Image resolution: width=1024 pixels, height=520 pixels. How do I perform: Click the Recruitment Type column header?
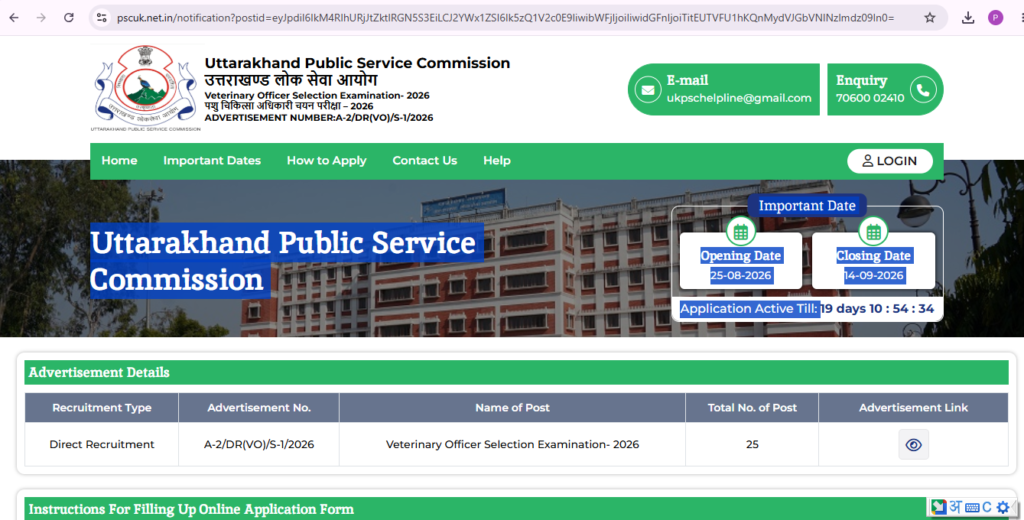pos(102,408)
